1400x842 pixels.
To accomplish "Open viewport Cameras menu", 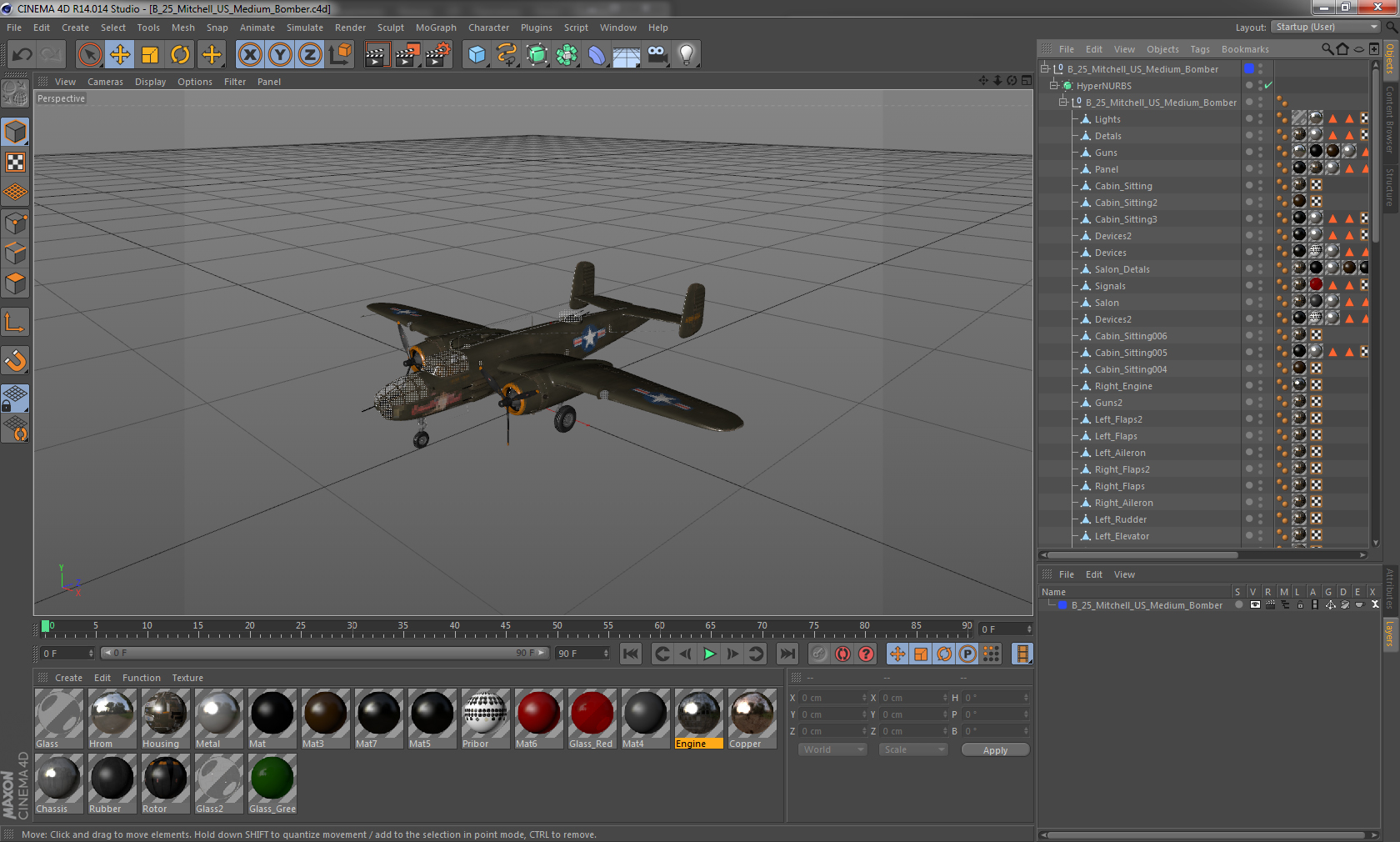I will tap(105, 82).
